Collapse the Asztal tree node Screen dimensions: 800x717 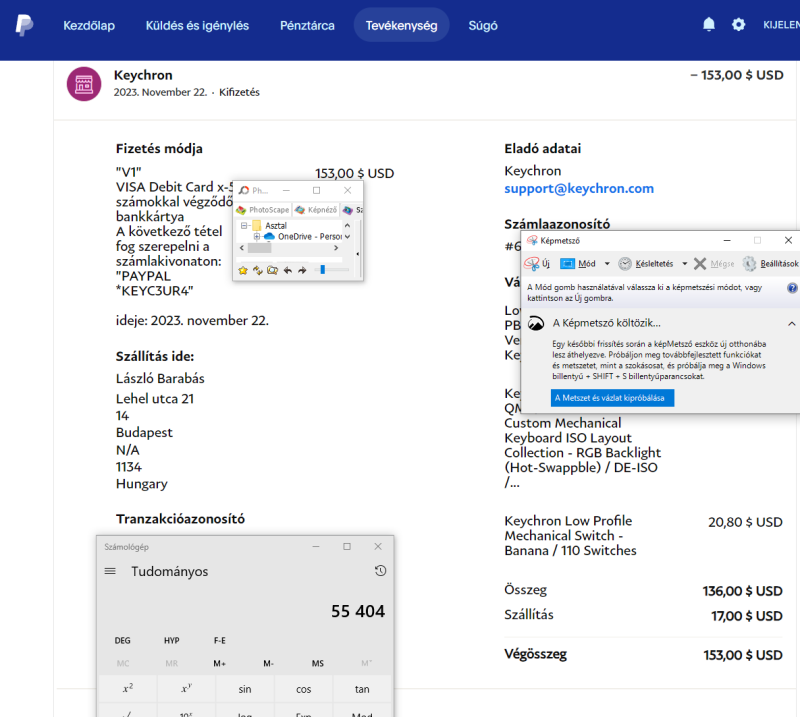tap(244, 225)
